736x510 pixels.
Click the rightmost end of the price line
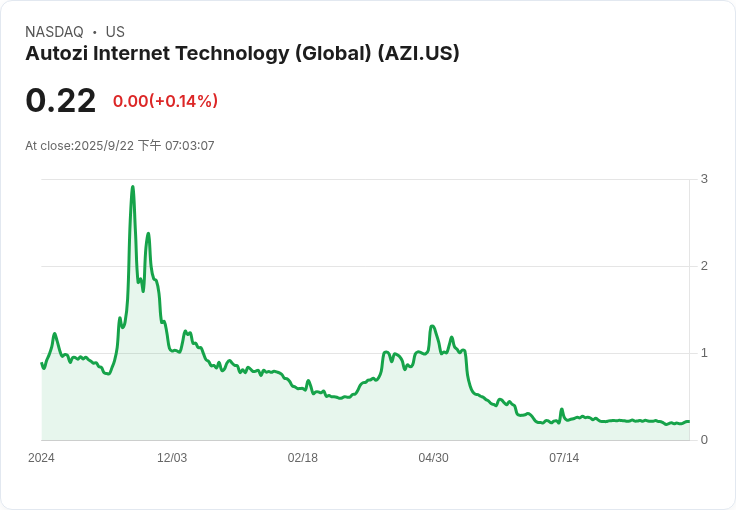689,421
